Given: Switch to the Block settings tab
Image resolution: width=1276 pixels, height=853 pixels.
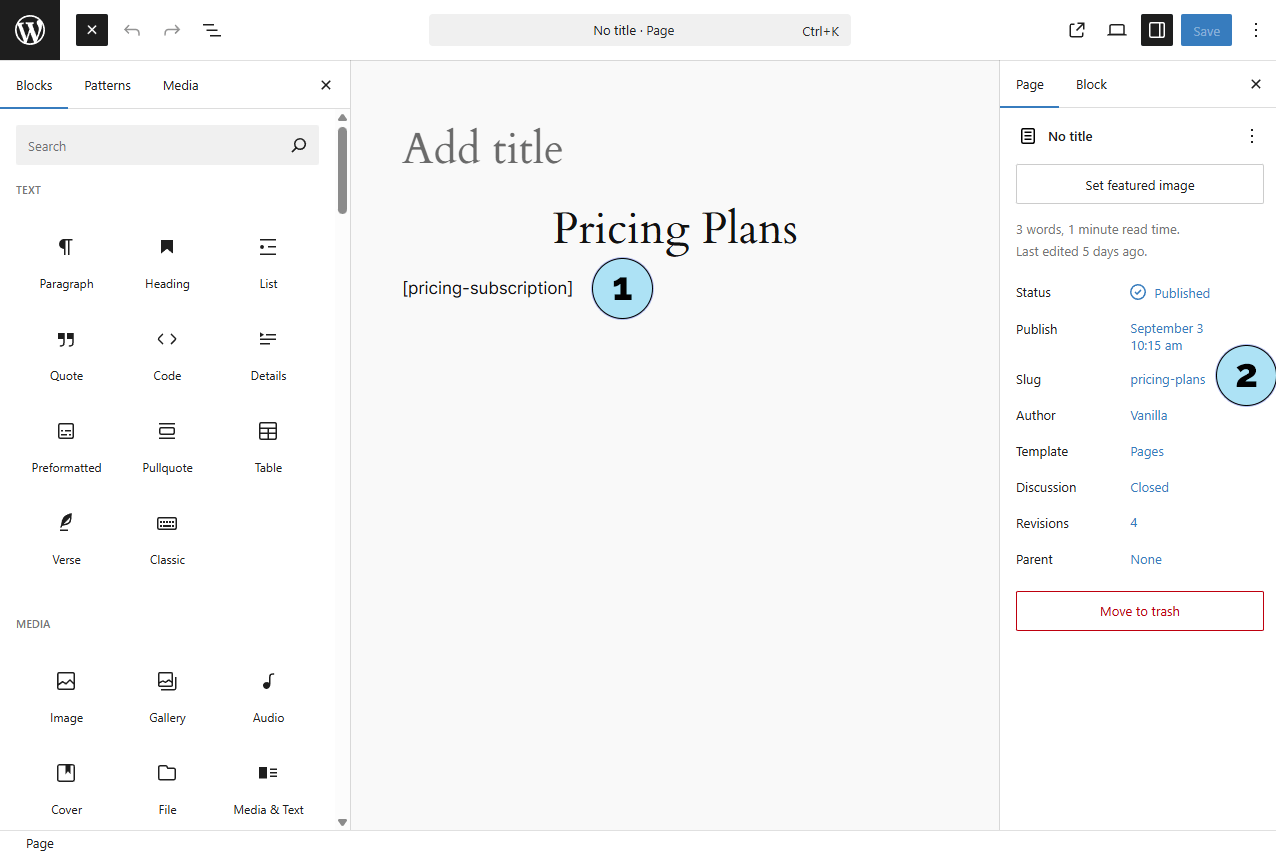Looking at the screenshot, I should click(x=1091, y=85).
